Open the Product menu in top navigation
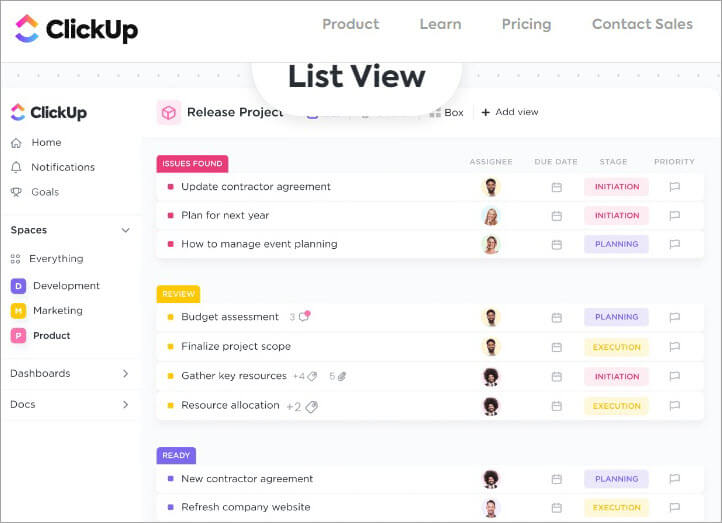722x523 pixels. (351, 24)
